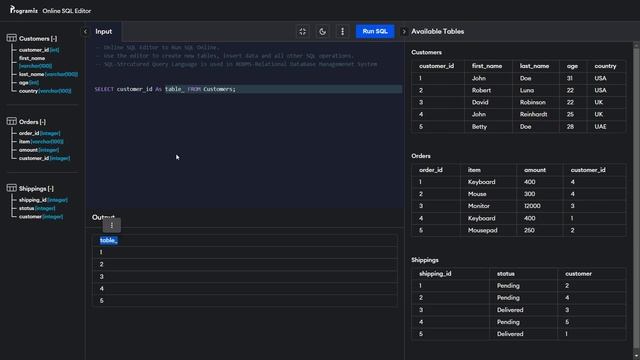
Task: Run the SQL query
Action: 375,31
